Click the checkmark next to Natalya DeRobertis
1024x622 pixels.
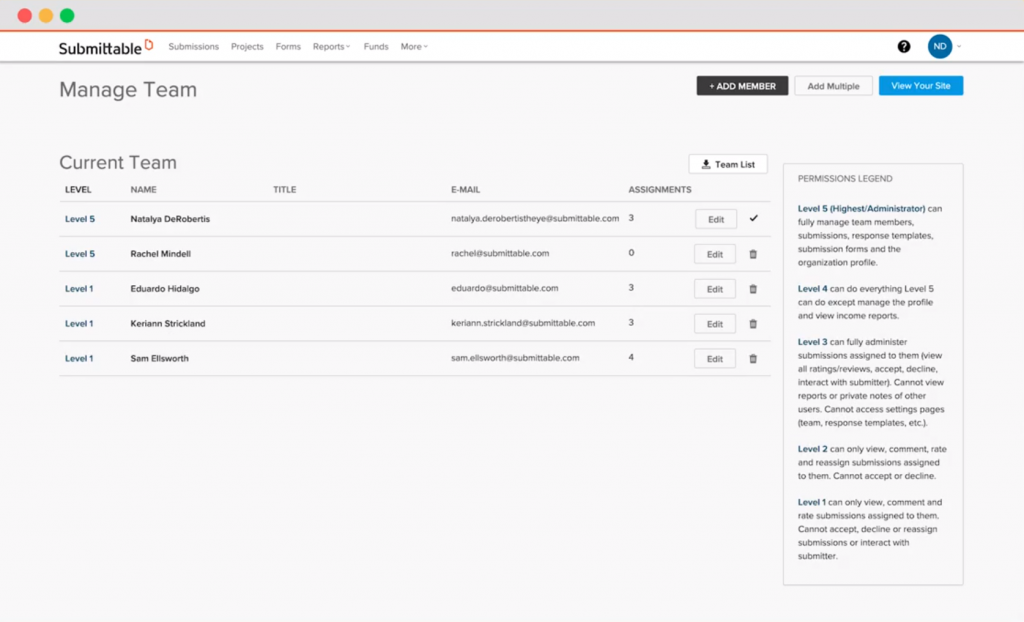pos(753,218)
